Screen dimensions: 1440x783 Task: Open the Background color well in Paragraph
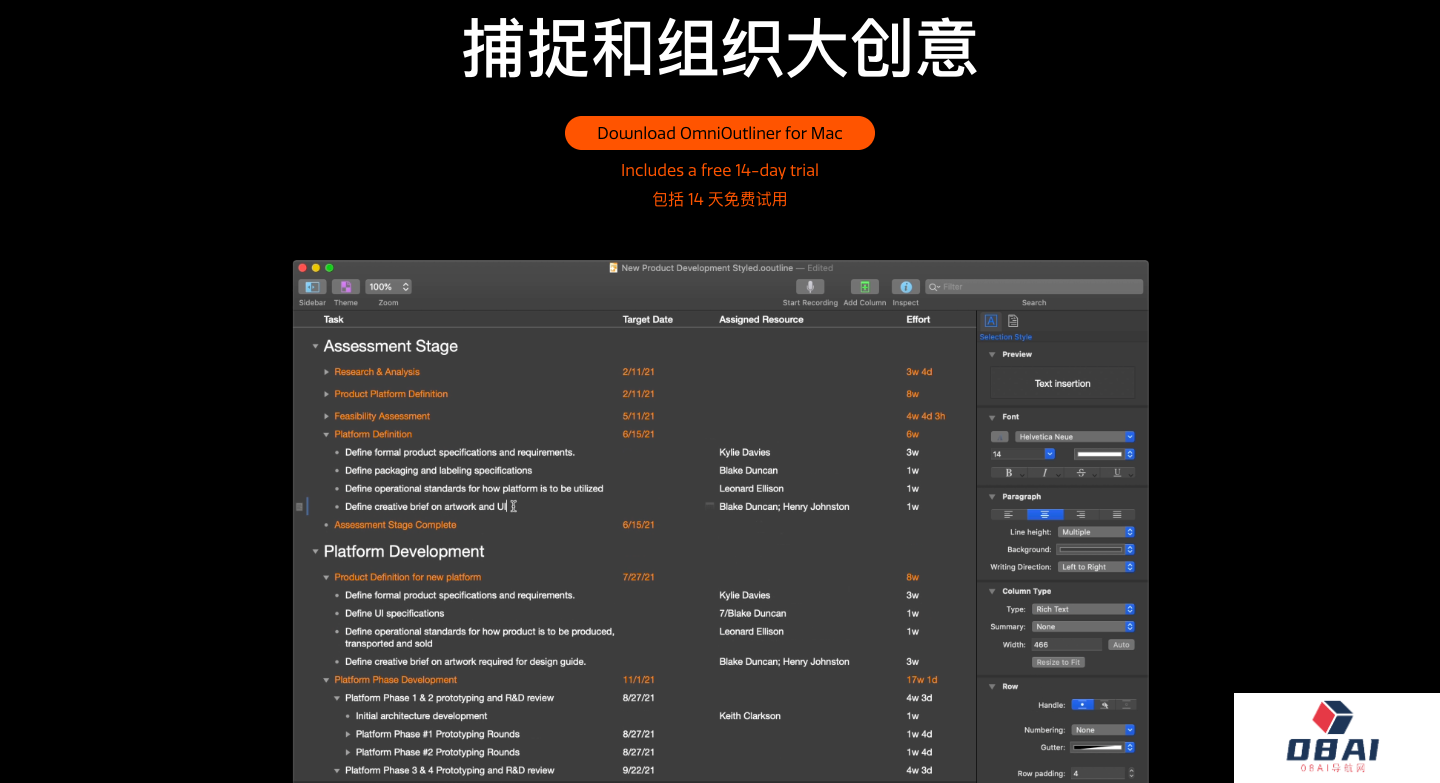[1090, 549]
